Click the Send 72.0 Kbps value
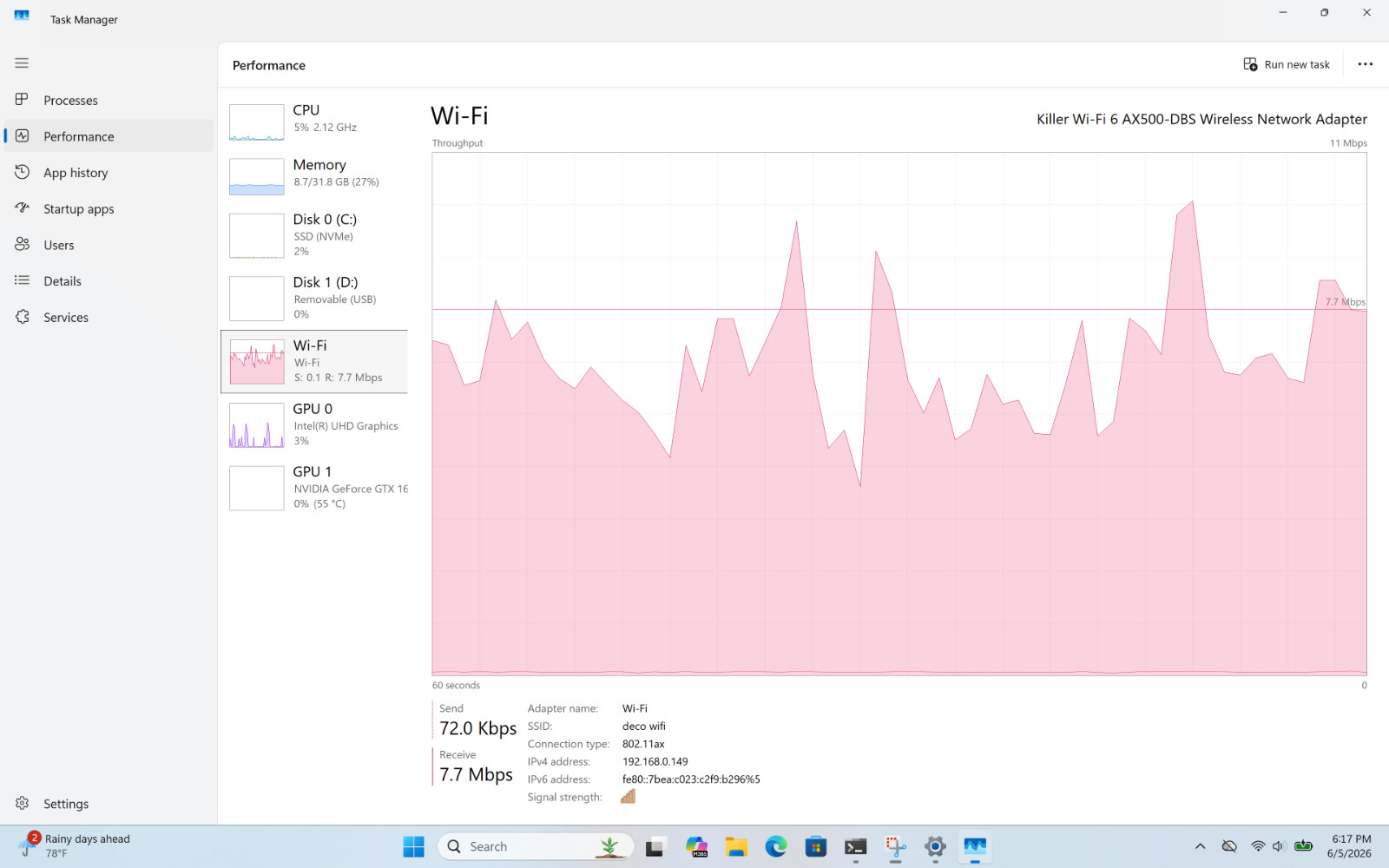 [x=477, y=728]
